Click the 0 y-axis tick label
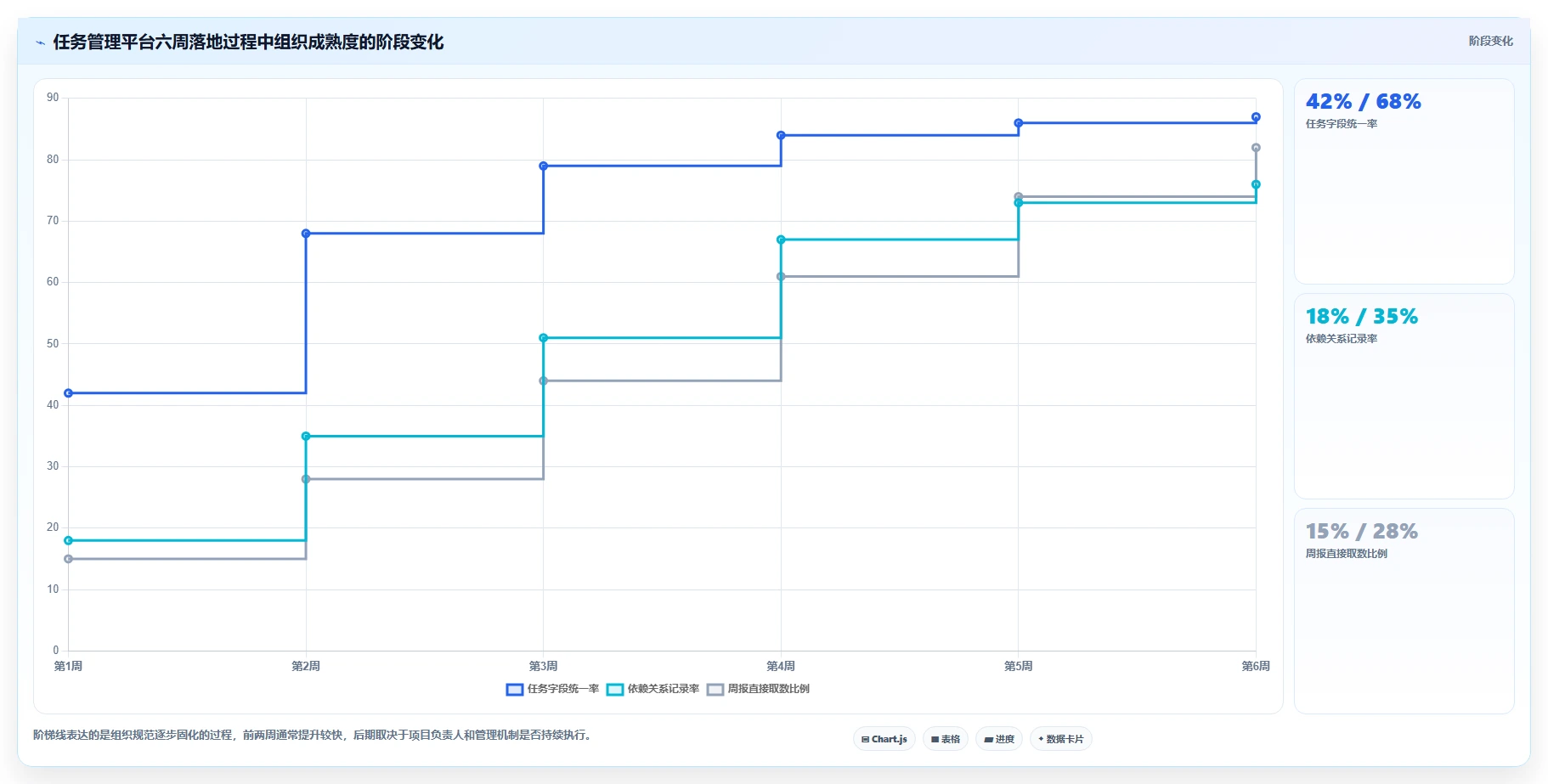 click(56, 651)
